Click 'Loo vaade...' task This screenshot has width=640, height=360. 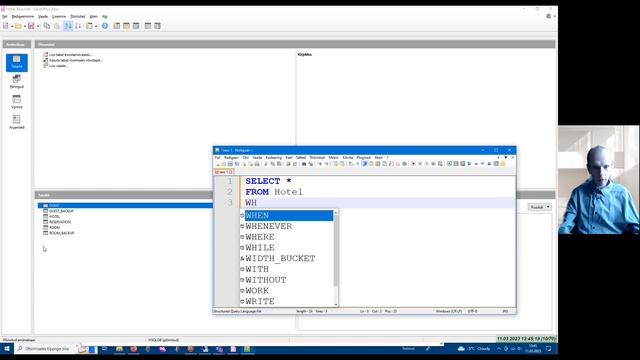click(55, 66)
